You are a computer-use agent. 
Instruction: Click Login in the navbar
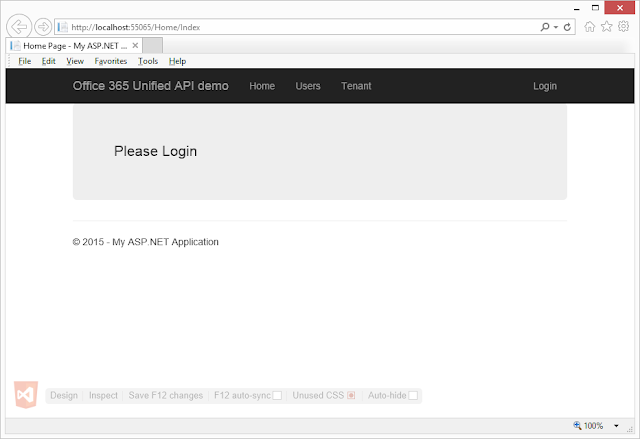pyautogui.click(x=545, y=86)
